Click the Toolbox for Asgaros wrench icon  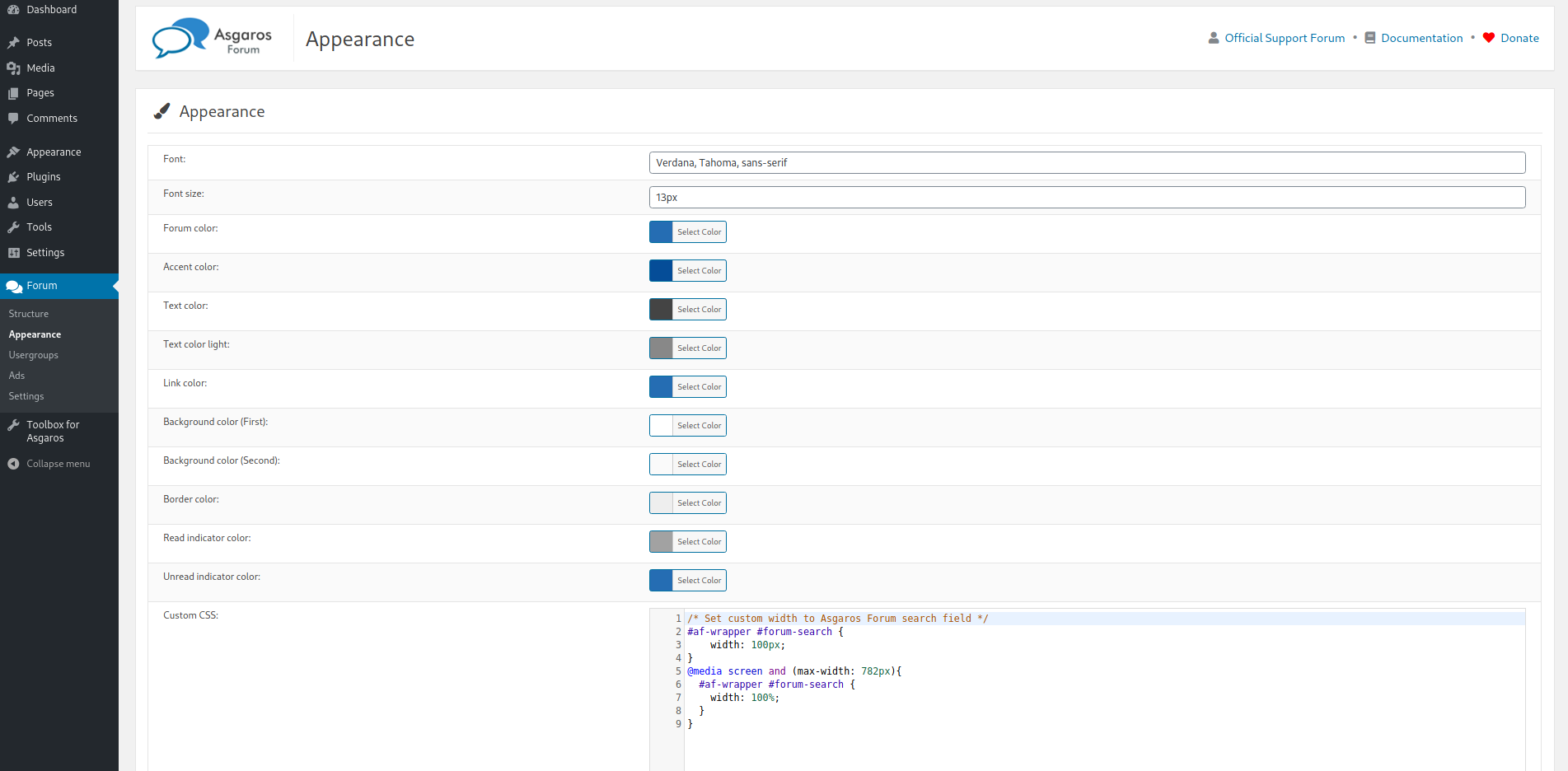[x=14, y=423]
